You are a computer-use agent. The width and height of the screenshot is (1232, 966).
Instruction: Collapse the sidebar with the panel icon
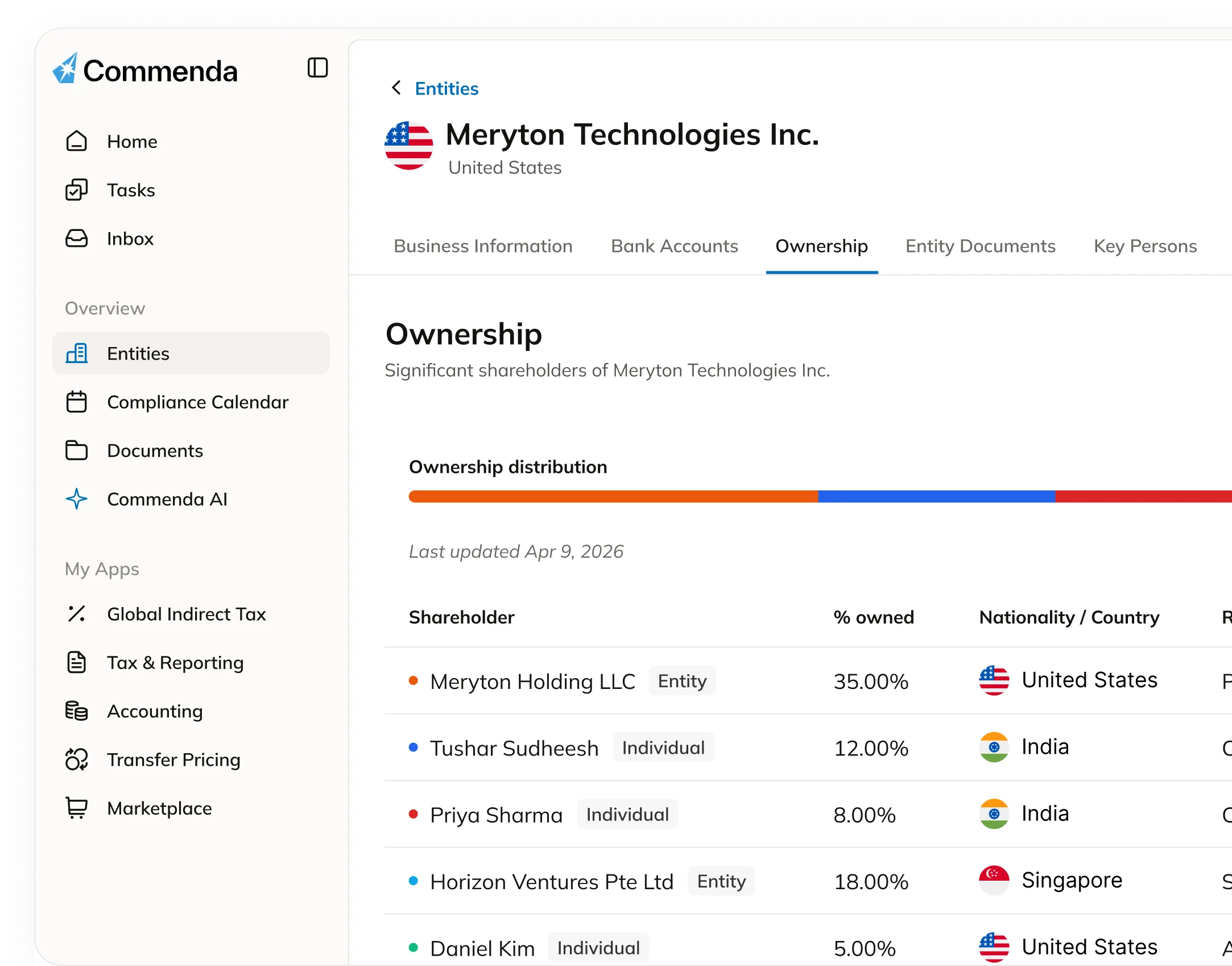(x=317, y=68)
